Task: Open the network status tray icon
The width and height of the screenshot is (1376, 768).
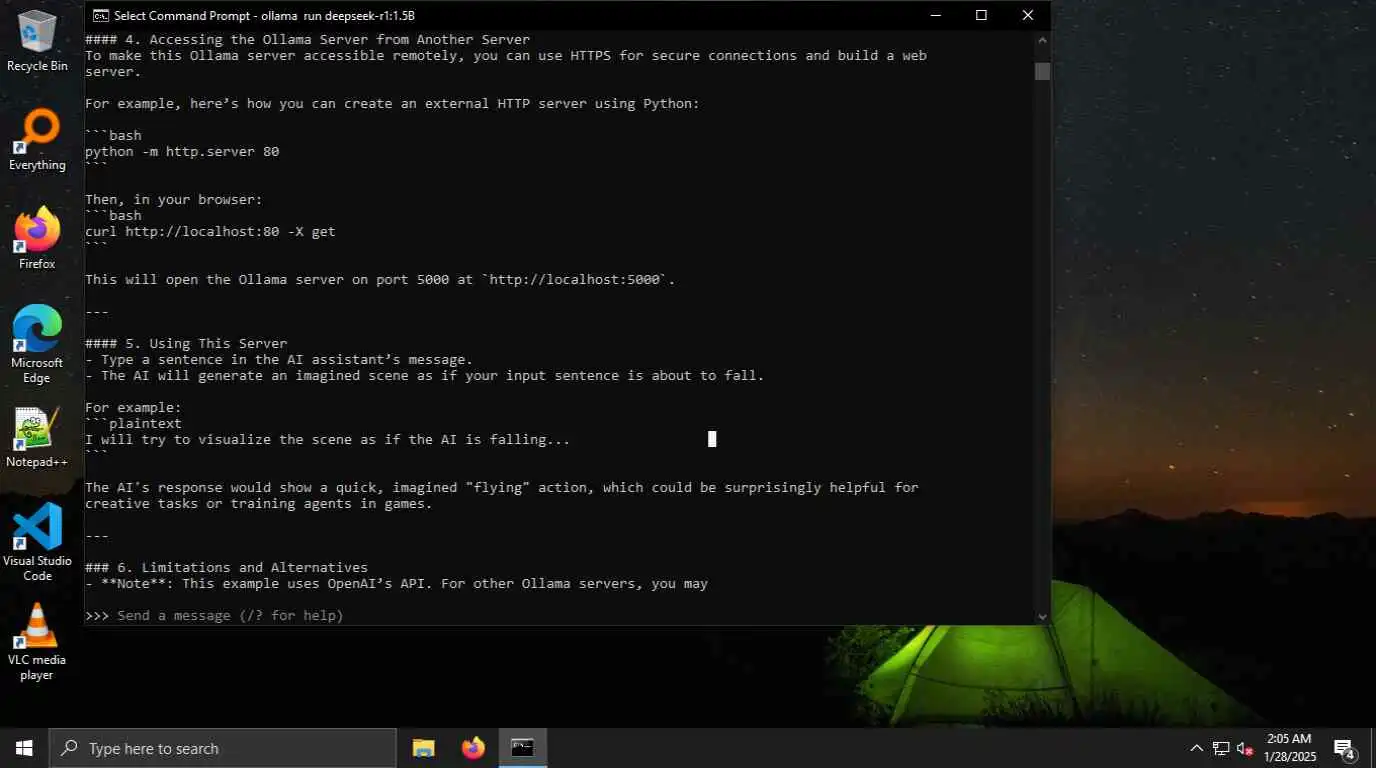Action: pos(1221,748)
